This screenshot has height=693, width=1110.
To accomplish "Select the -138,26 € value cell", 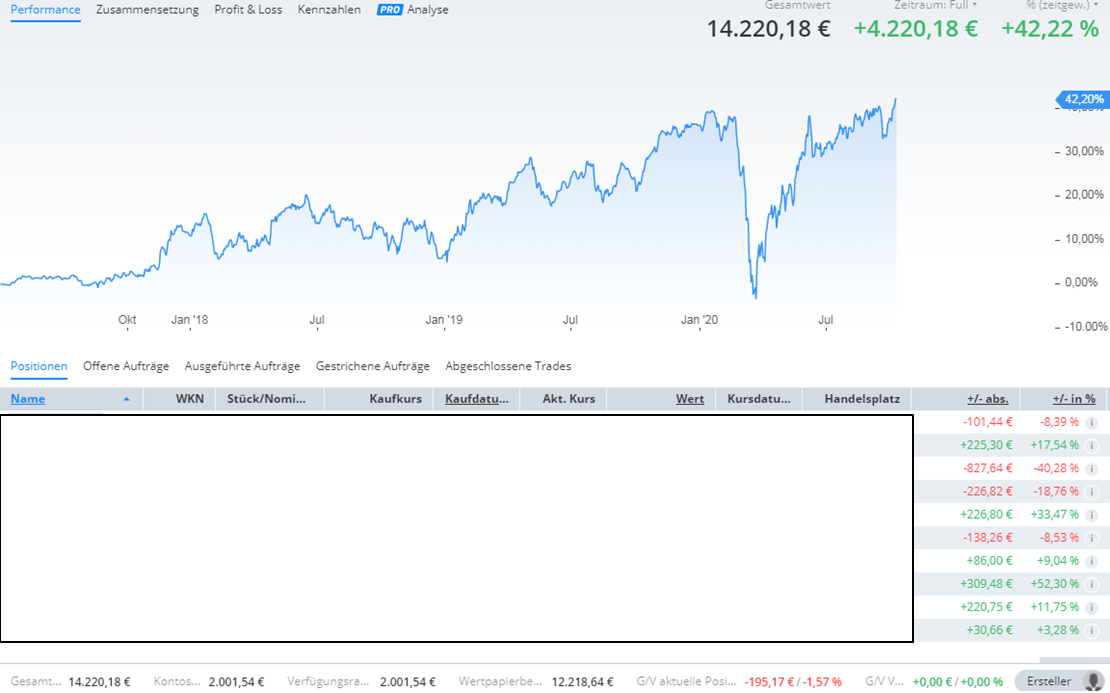I will pyautogui.click(x=988, y=537).
